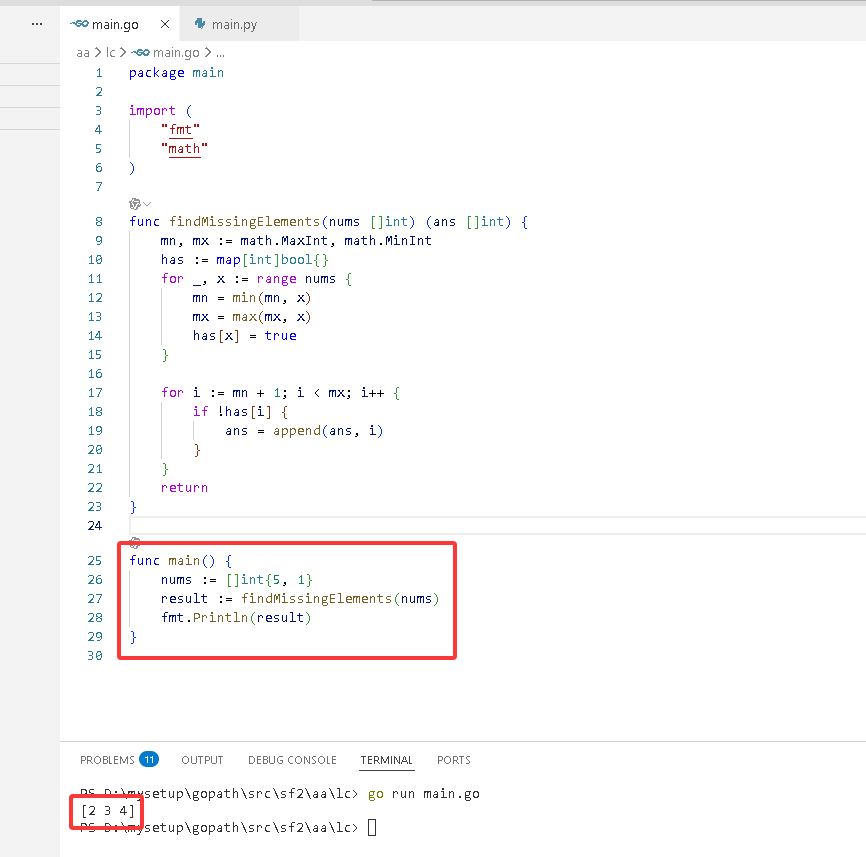Open the PROBLEMS panel tab
This screenshot has width=866, height=857.
107,760
